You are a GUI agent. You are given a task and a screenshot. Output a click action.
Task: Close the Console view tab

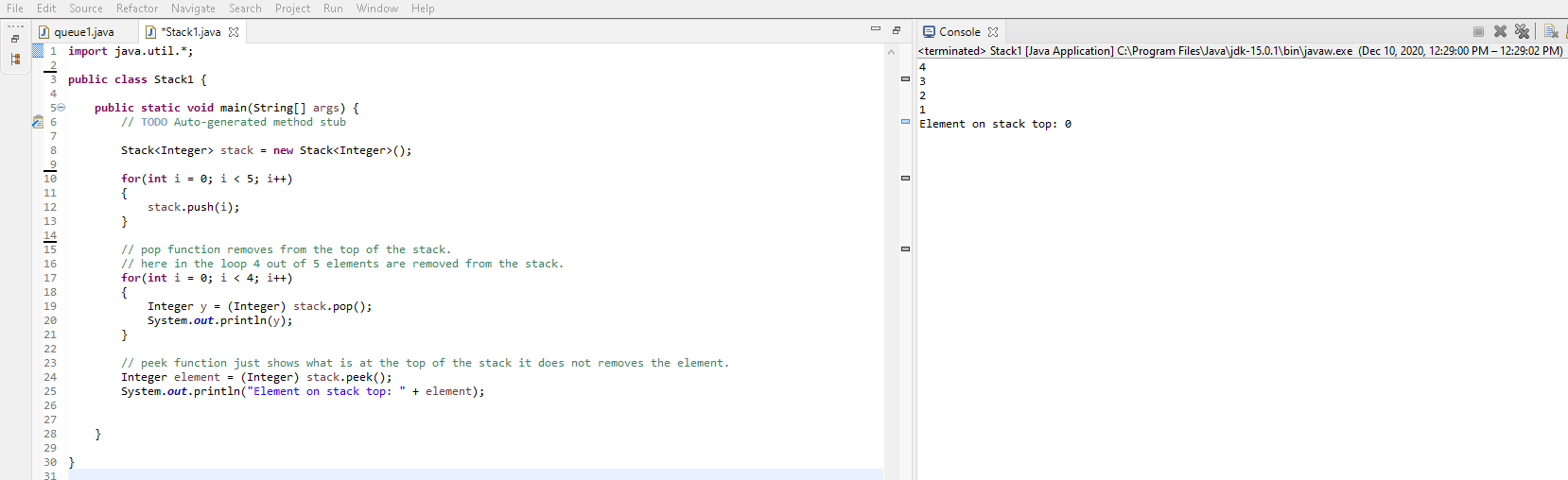pos(993,32)
